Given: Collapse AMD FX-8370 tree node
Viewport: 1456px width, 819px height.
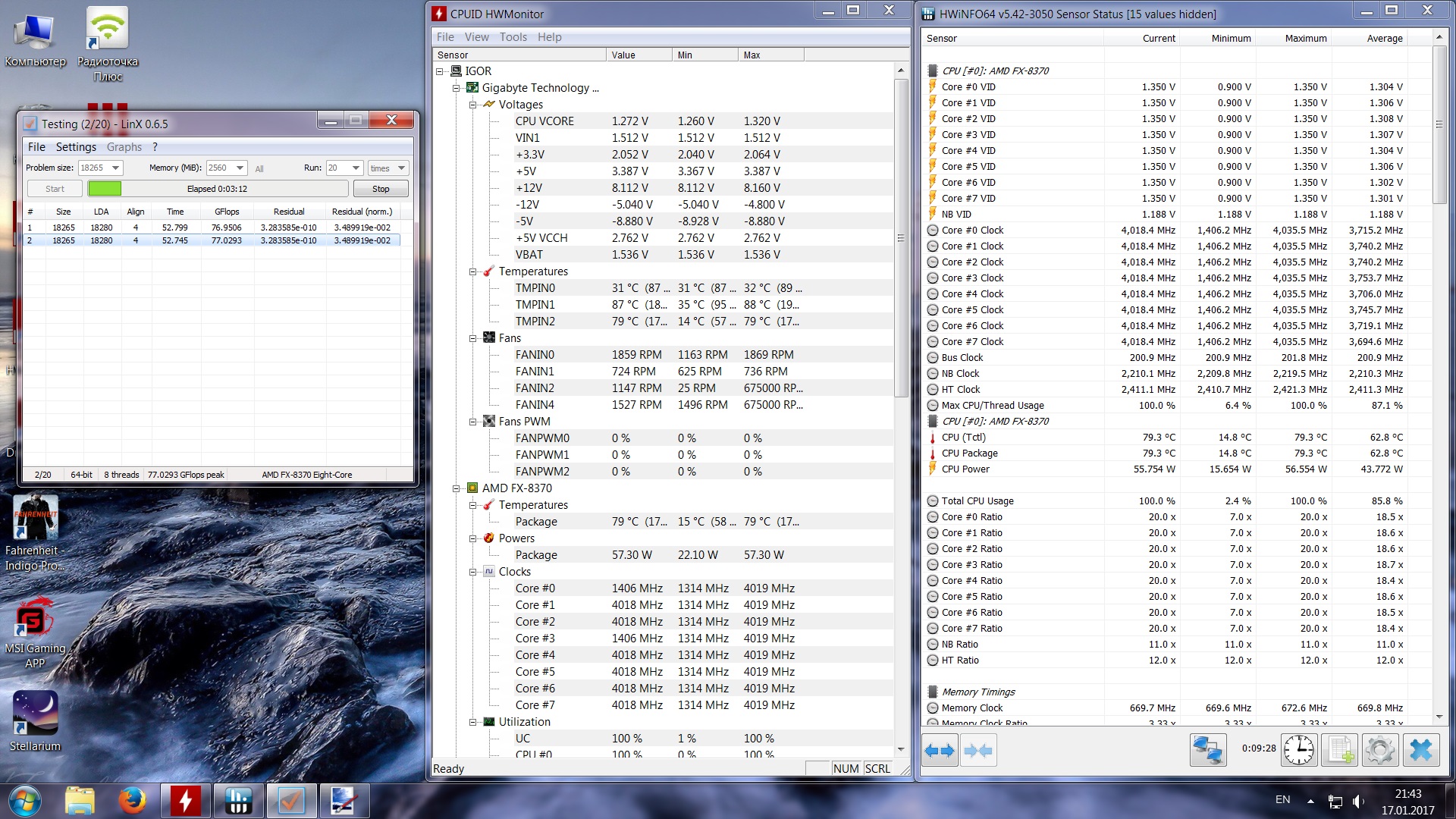Looking at the screenshot, I should pyautogui.click(x=456, y=488).
